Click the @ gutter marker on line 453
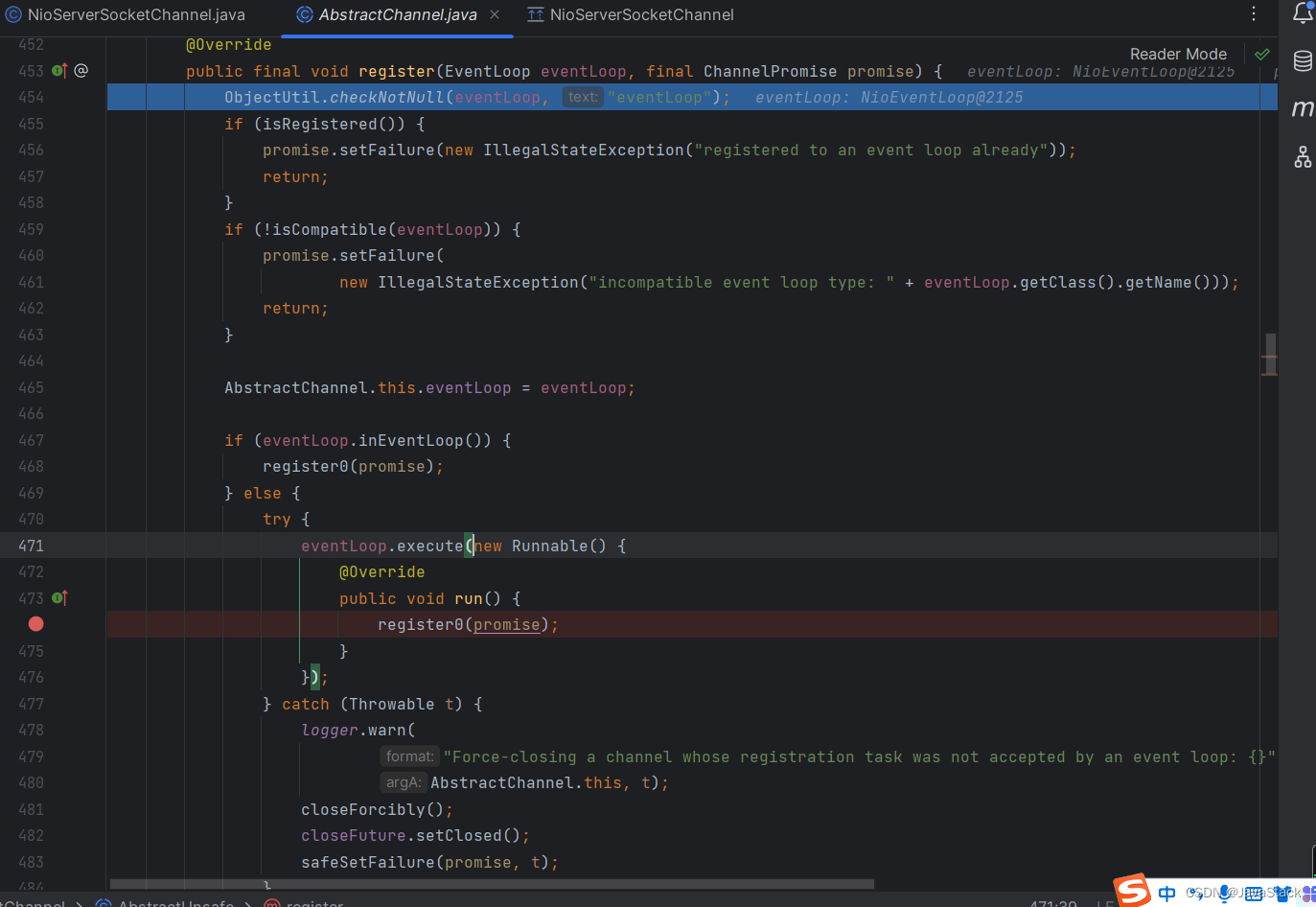 [x=81, y=71]
